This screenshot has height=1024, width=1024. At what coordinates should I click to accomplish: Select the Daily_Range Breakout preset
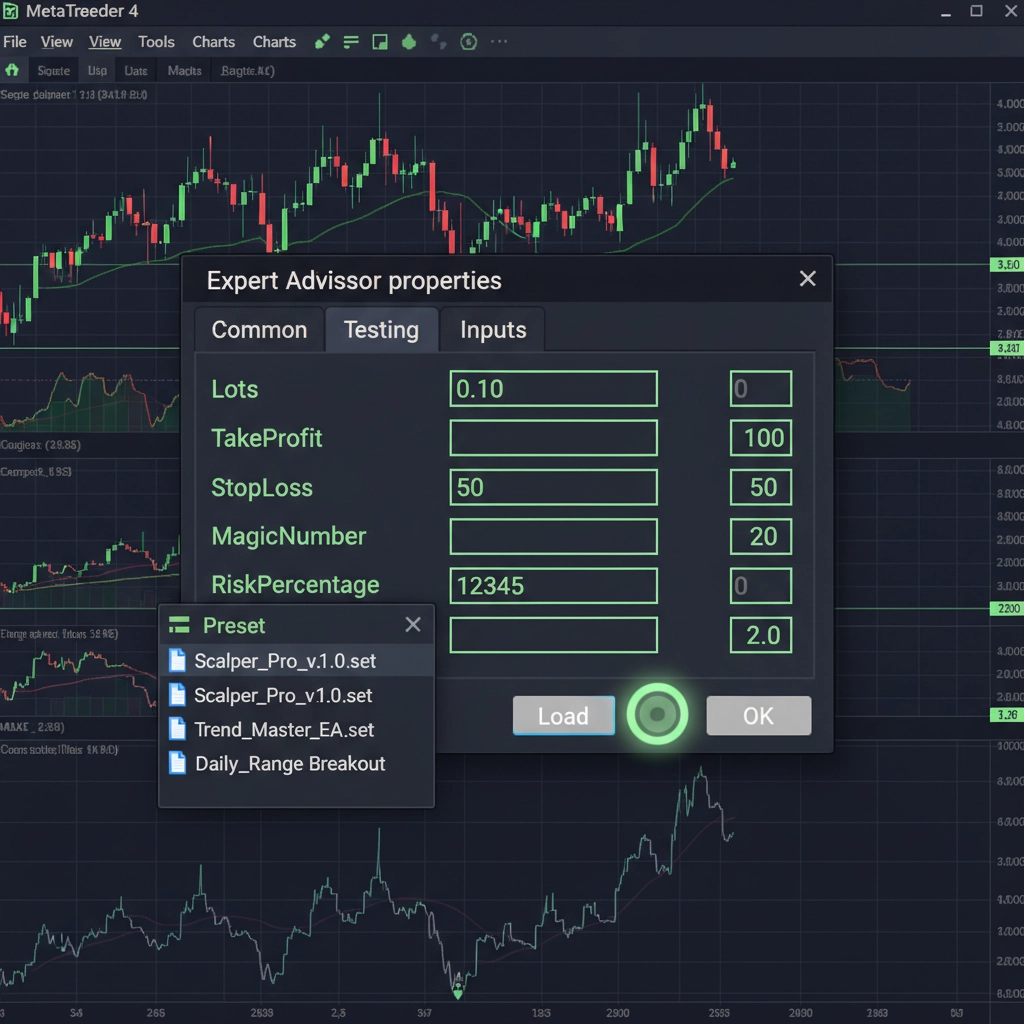290,764
